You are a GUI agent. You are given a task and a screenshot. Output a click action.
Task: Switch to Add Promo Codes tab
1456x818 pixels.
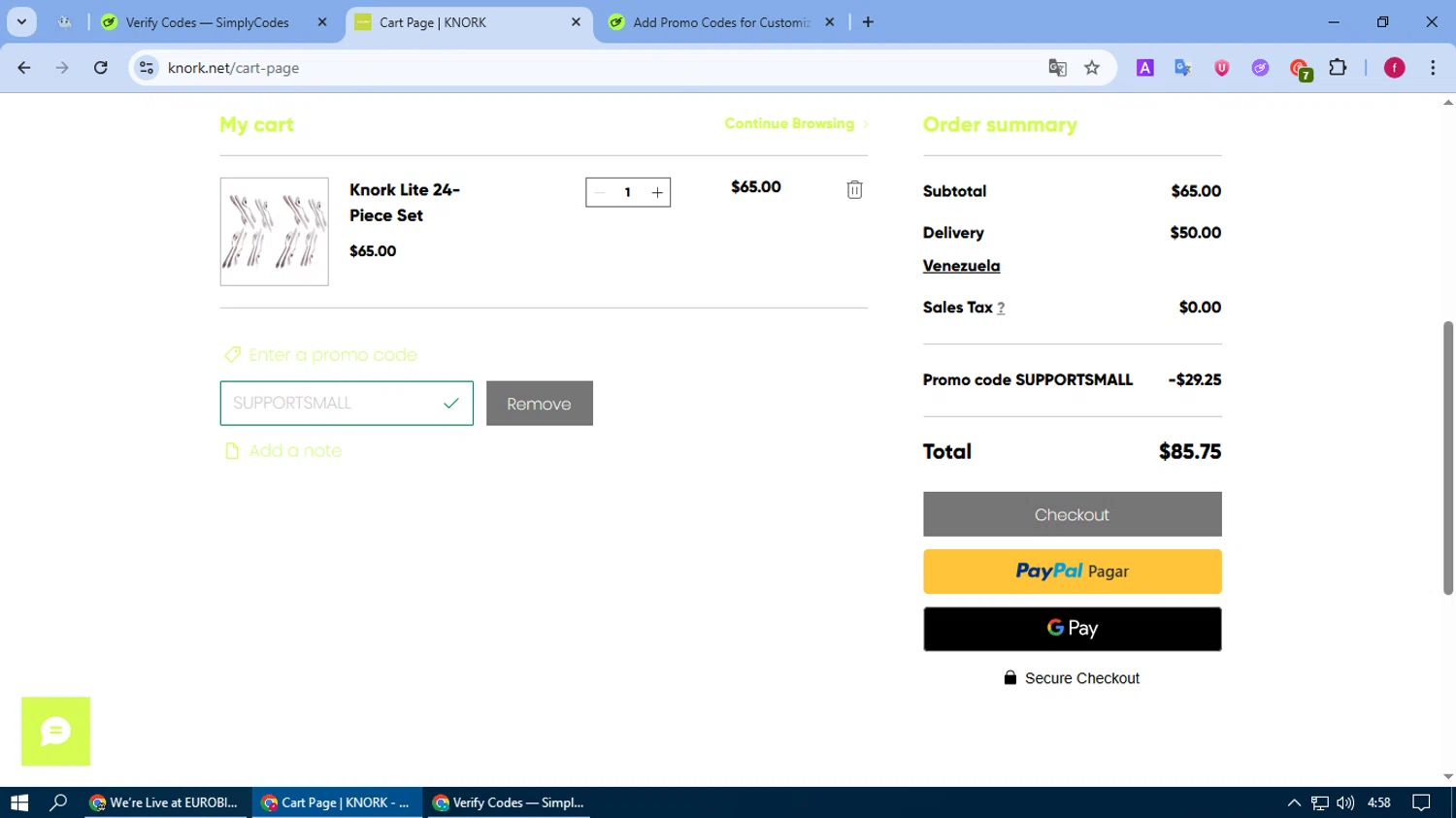[x=720, y=22]
